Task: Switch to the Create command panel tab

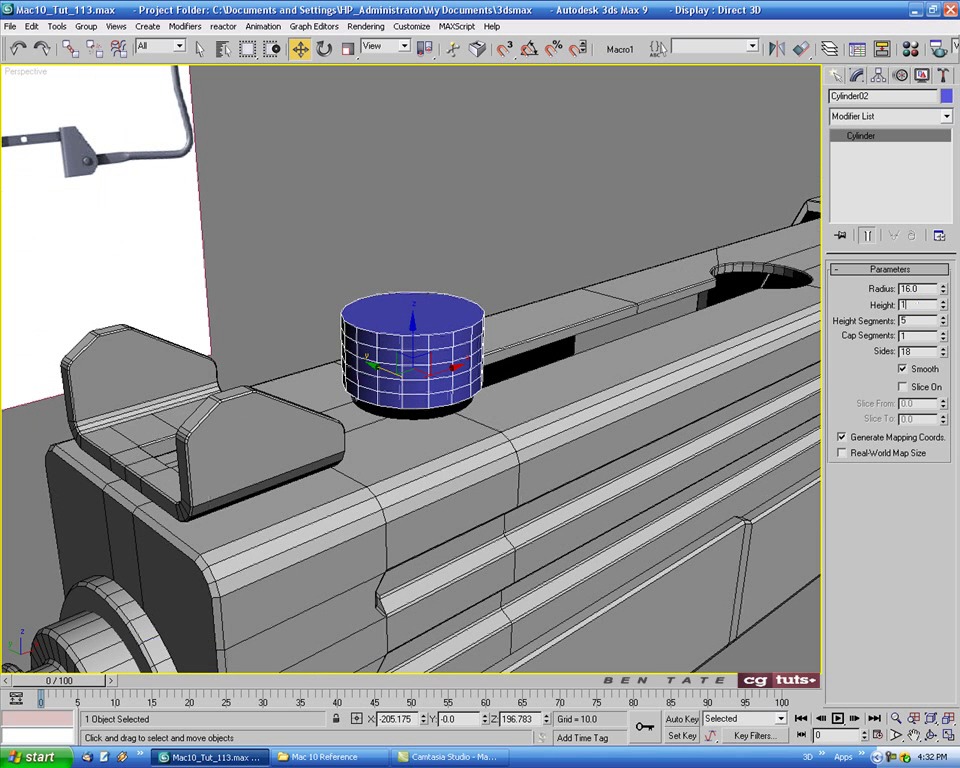Action: (x=836, y=75)
